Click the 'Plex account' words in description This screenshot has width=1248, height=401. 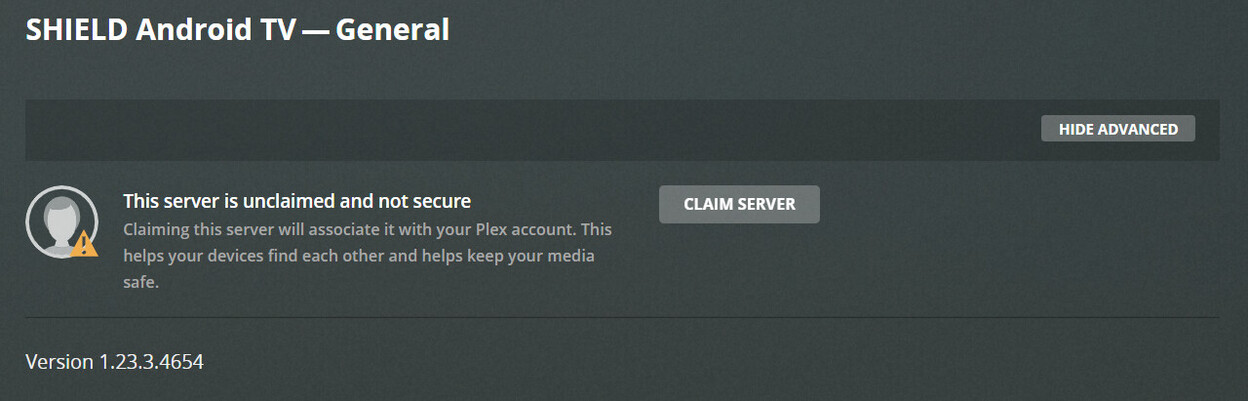coord(526,229)
